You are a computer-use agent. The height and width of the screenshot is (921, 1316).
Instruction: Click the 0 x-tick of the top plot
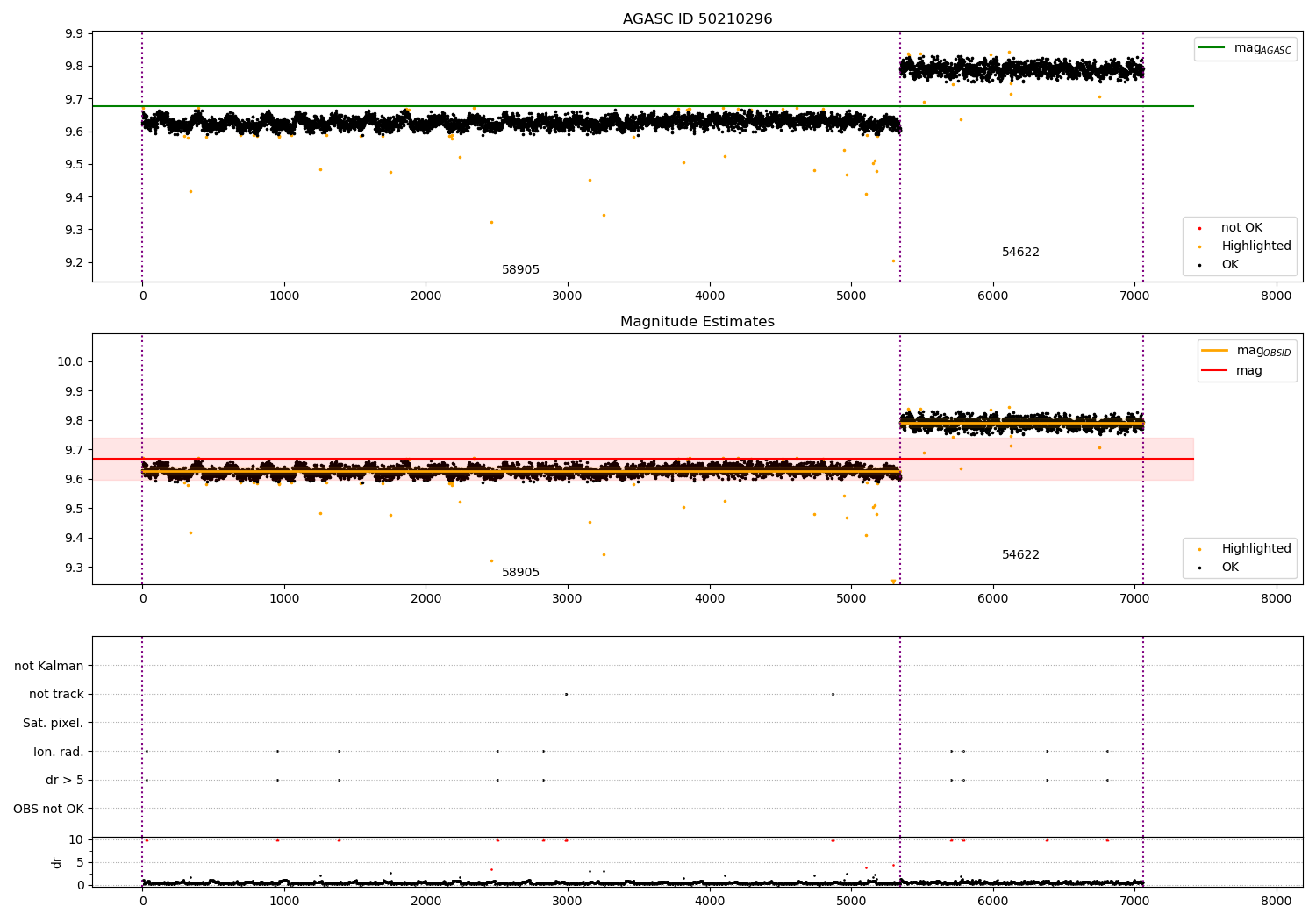[142, 296]
